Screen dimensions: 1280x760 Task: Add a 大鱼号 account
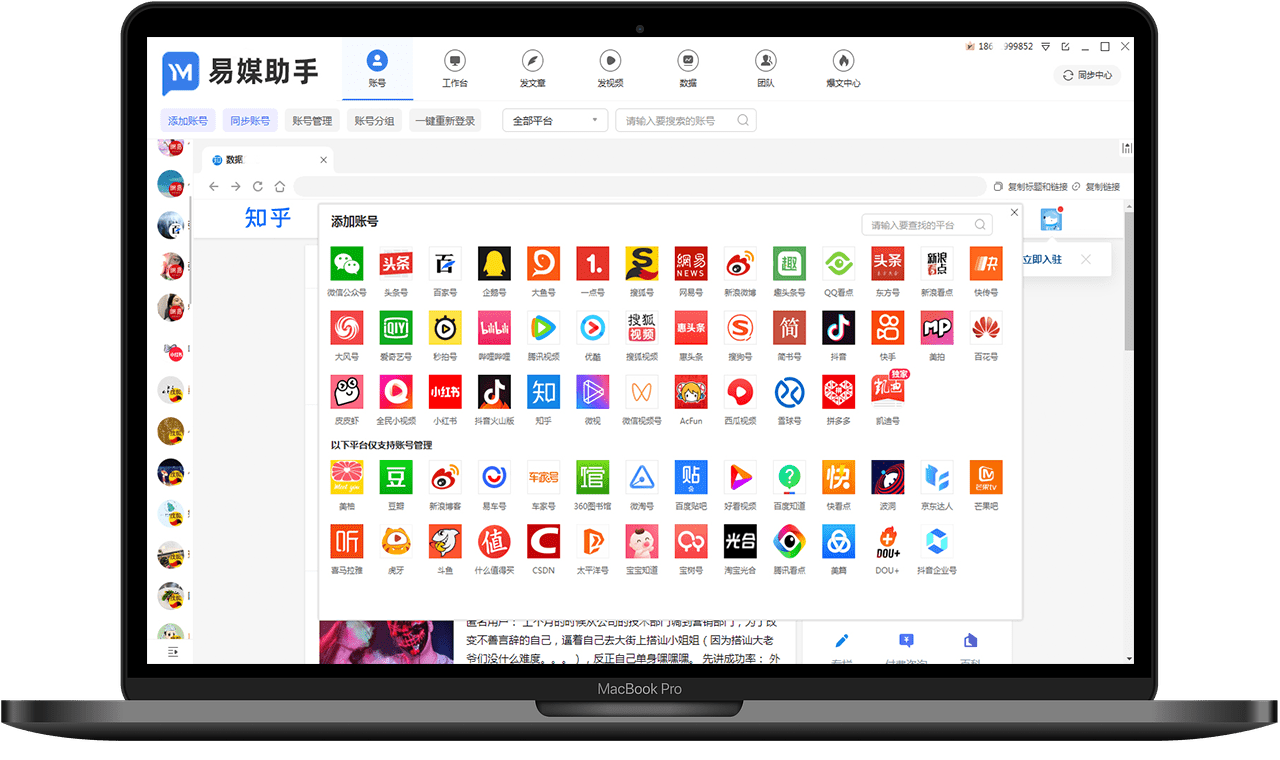(x=543, y=264)
